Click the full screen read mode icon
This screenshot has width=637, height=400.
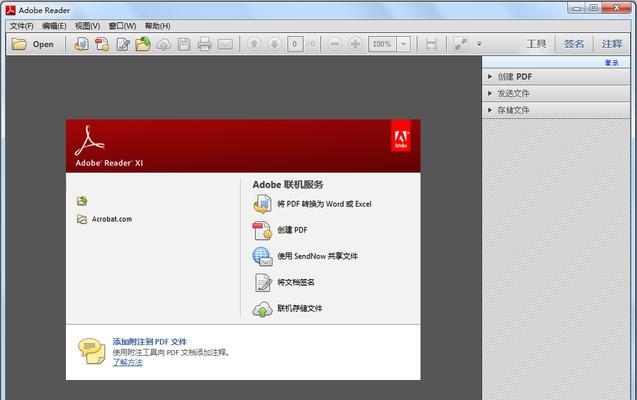coord(461,44)
